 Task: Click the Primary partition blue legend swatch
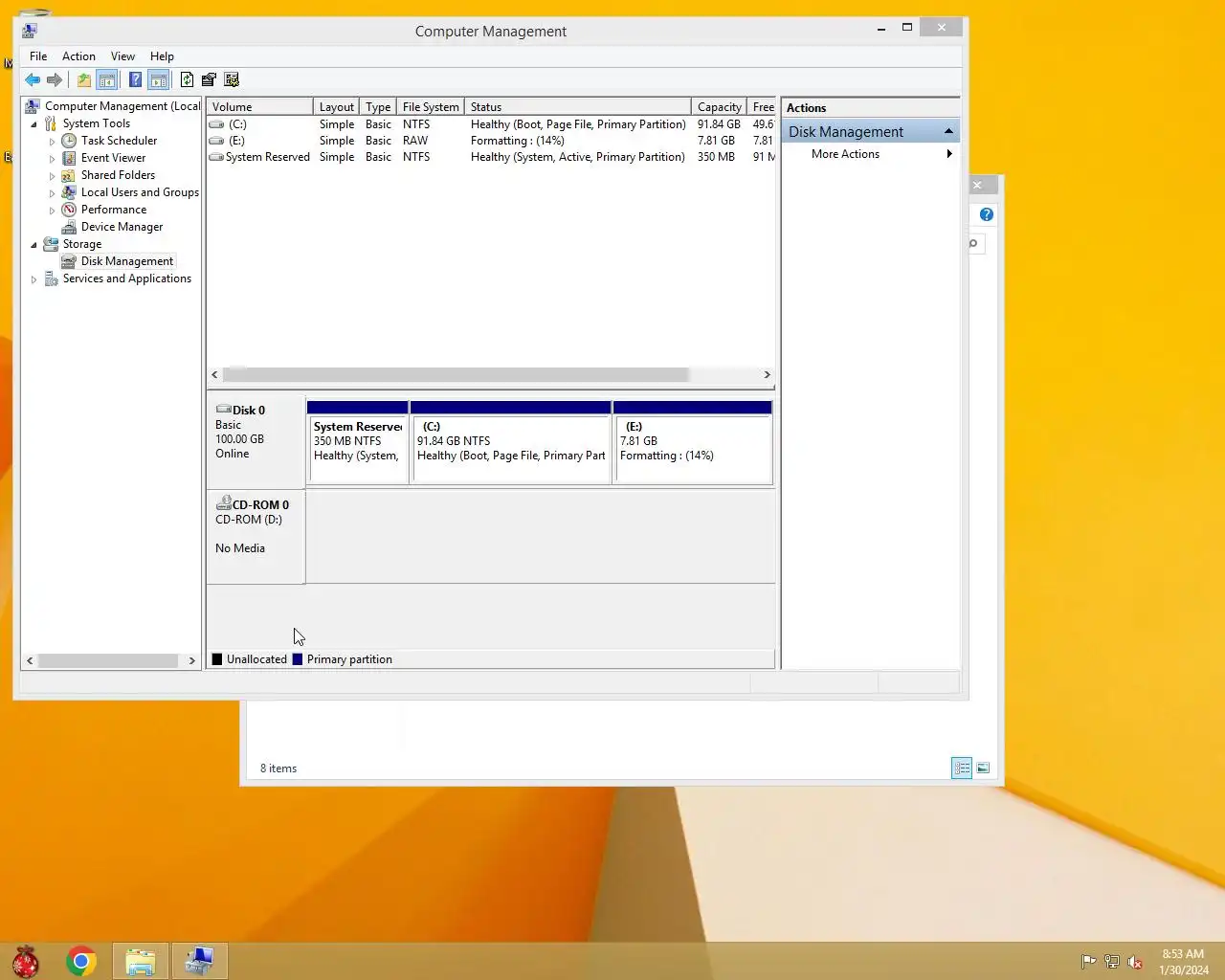(x=298, y=659)
